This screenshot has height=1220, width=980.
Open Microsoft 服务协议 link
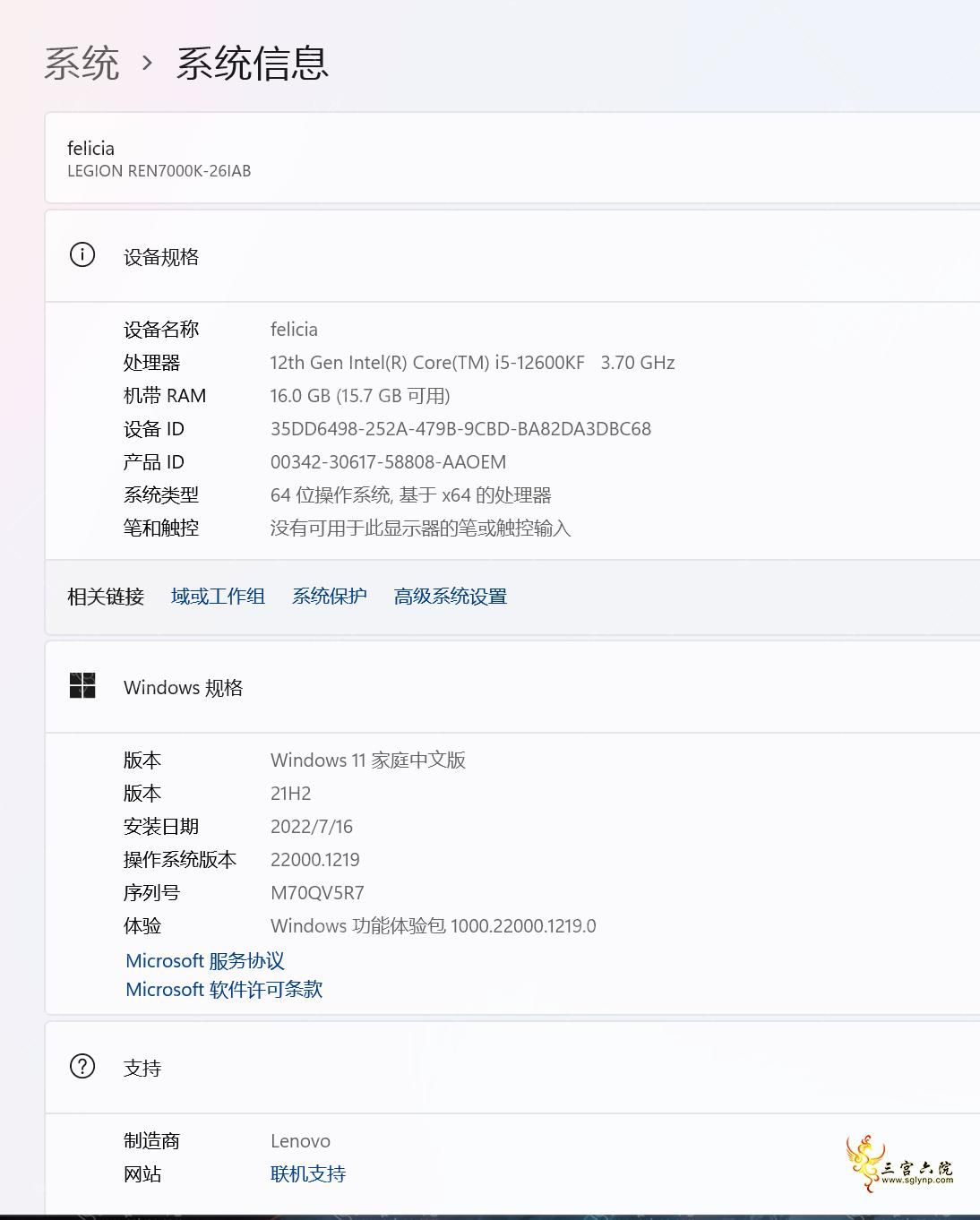coord(205,961)
